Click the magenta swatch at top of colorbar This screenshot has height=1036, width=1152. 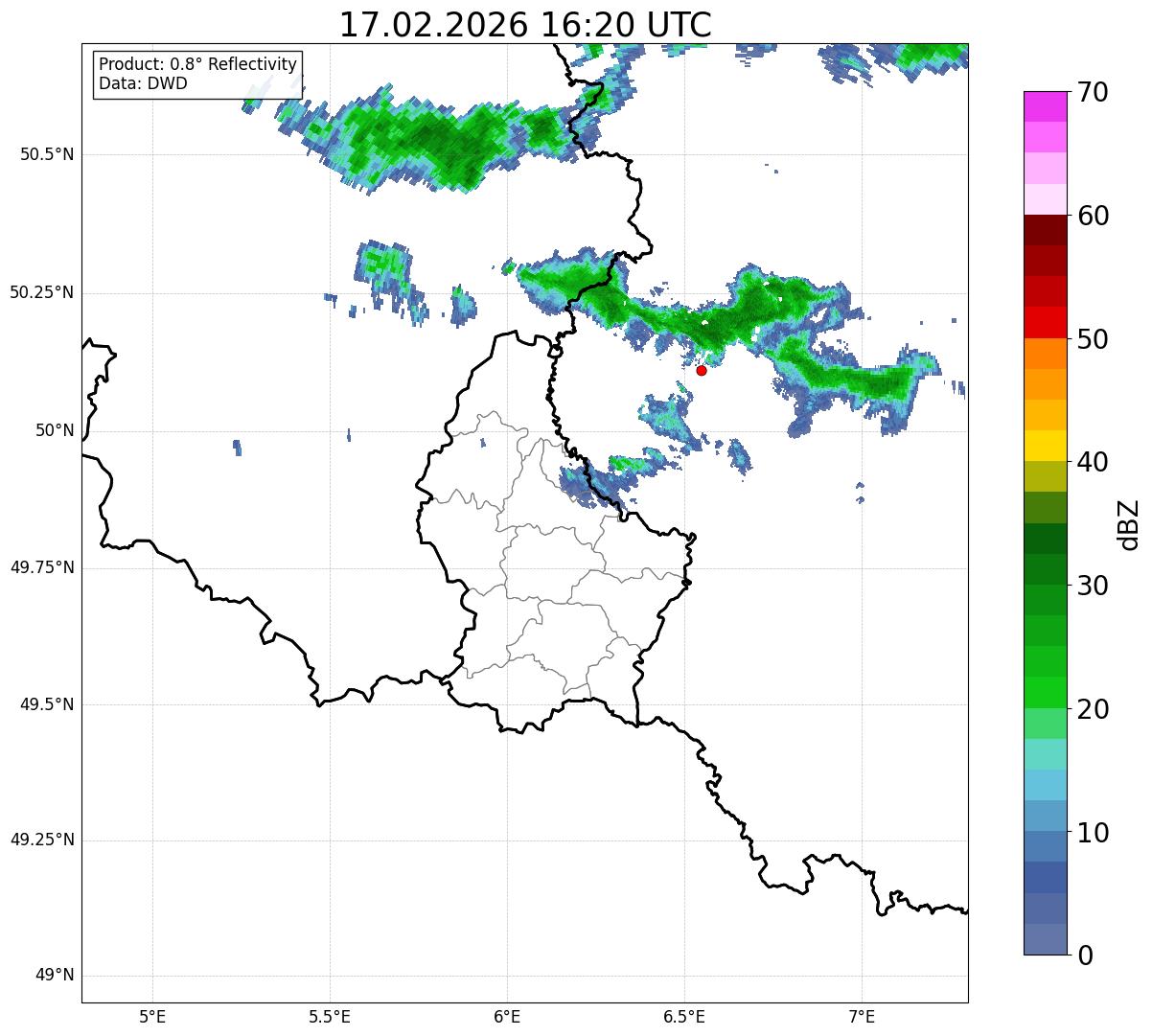[1045, 106]
